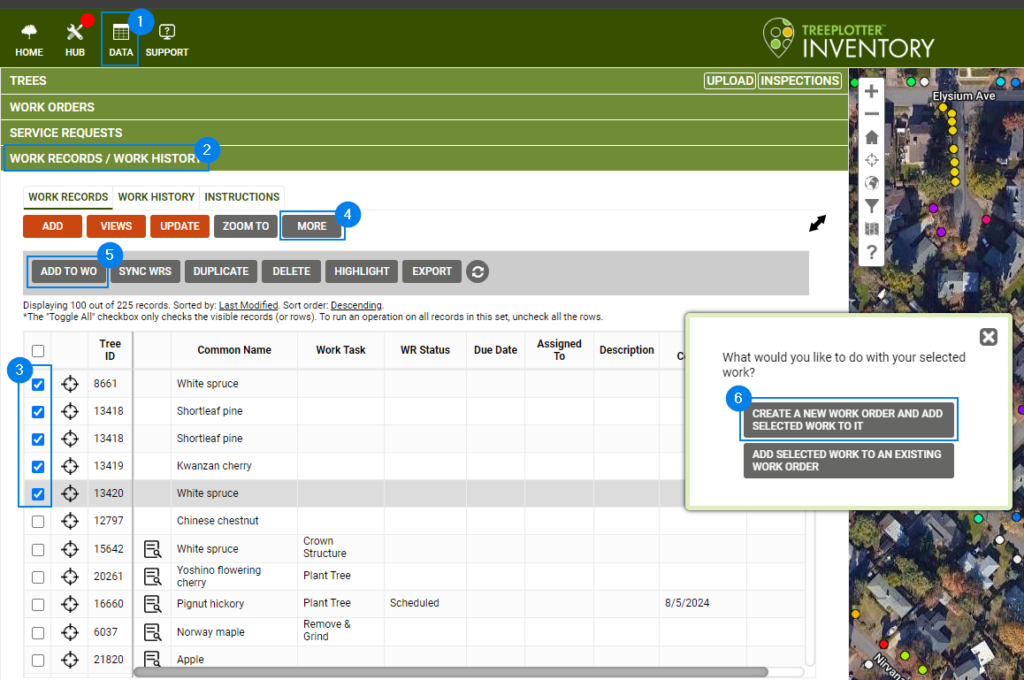Click CREATE A NEW WORK ORDER AND ADD SELECTED WORK

848,419
